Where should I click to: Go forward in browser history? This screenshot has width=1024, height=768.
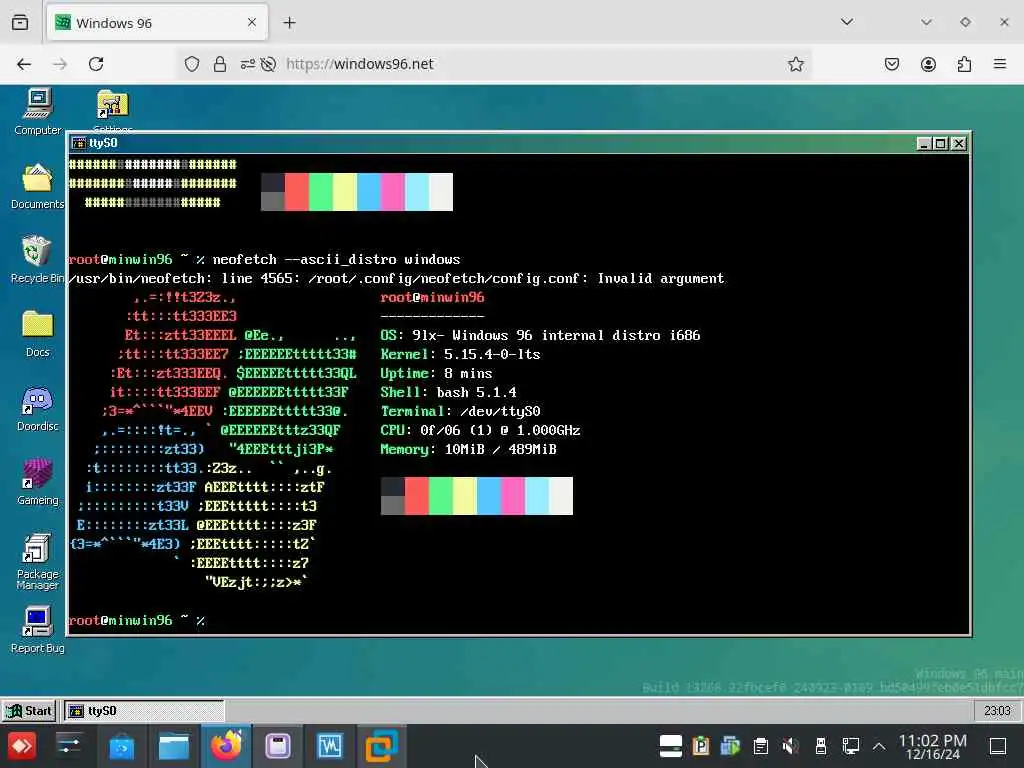pyautogui.click(x=60, y=64)
